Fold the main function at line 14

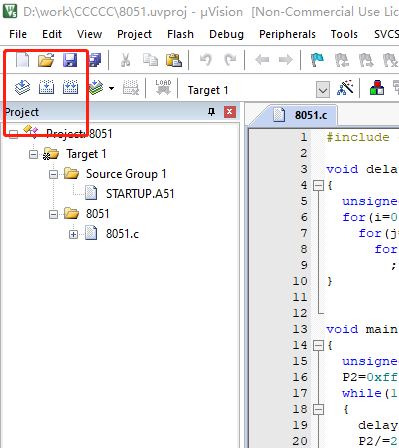tap(318, 345)
